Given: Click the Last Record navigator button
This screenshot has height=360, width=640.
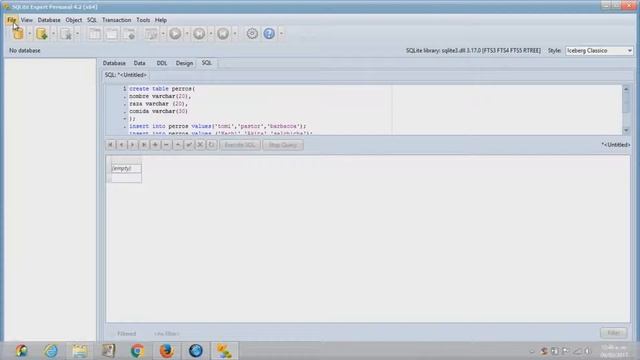Looking at the screenshot, I should pyautogui.click(x=144, y=145).
